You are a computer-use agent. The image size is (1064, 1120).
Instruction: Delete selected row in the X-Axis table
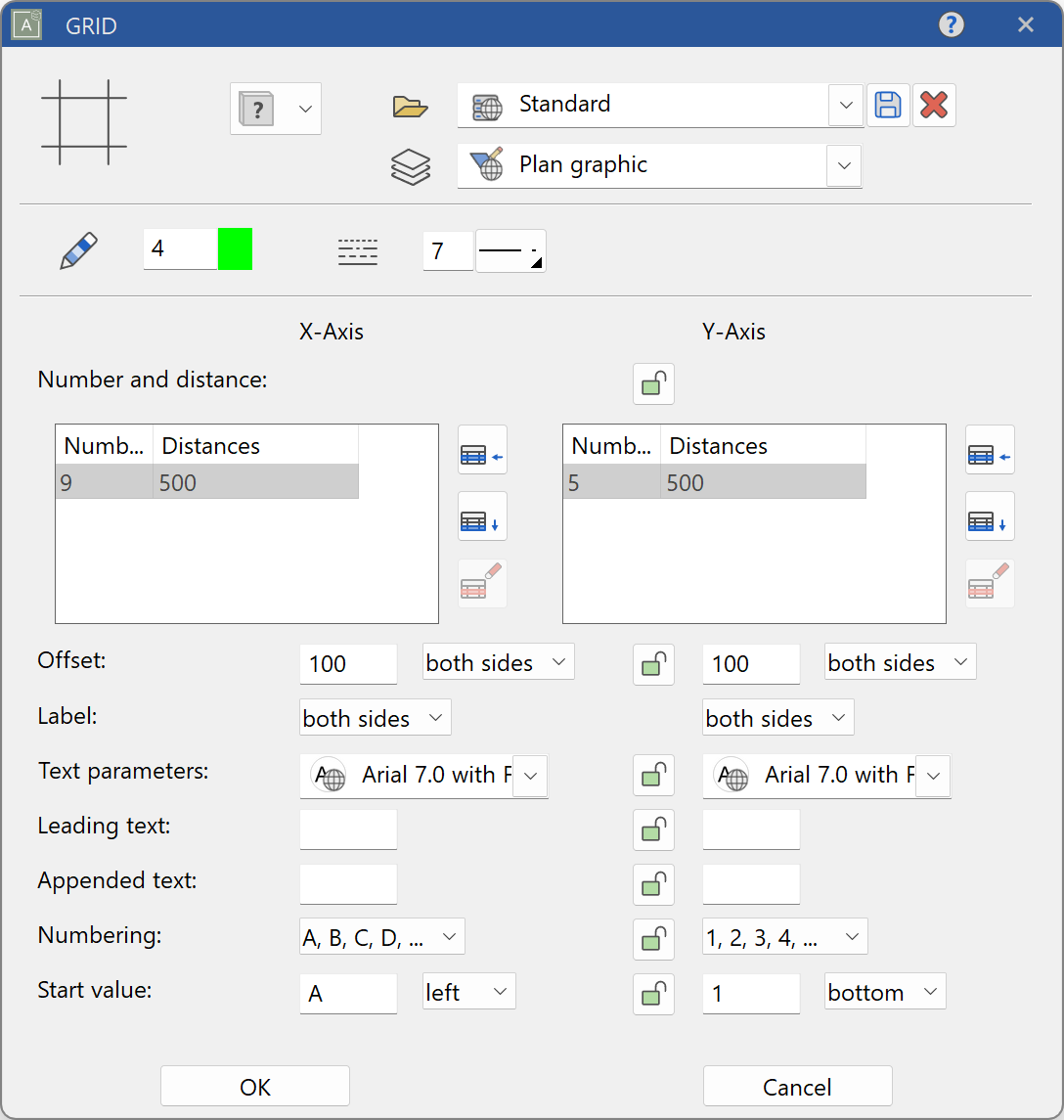(x=481, y=582)
